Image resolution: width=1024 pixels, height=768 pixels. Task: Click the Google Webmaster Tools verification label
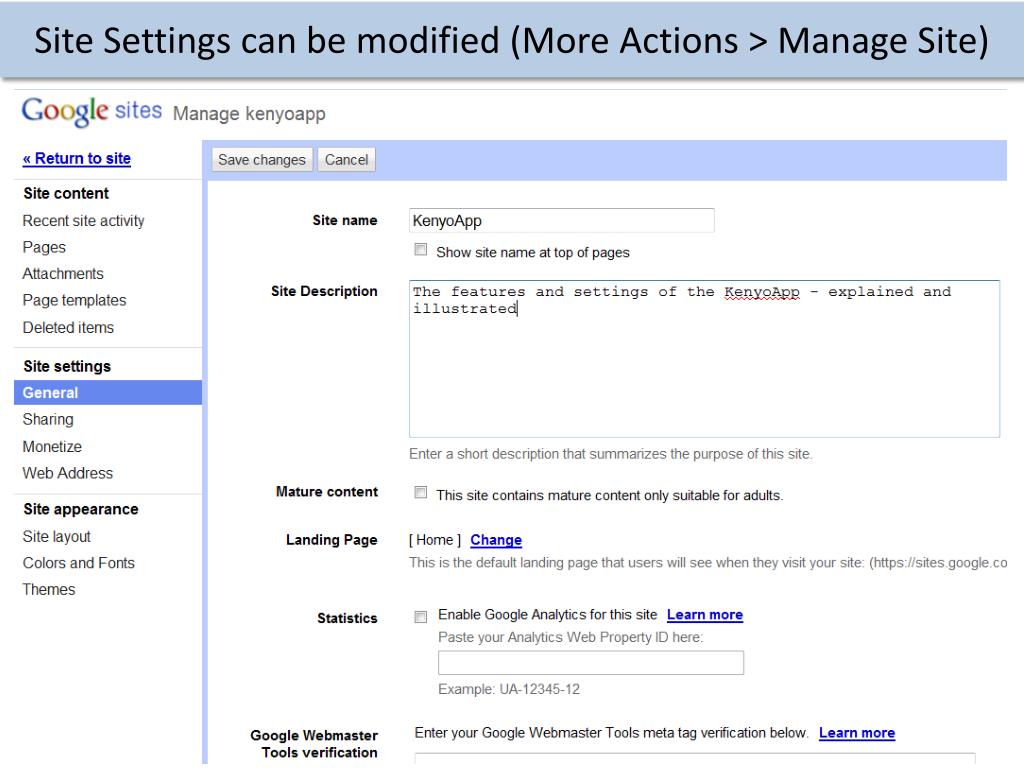click(x=314, y=744)
